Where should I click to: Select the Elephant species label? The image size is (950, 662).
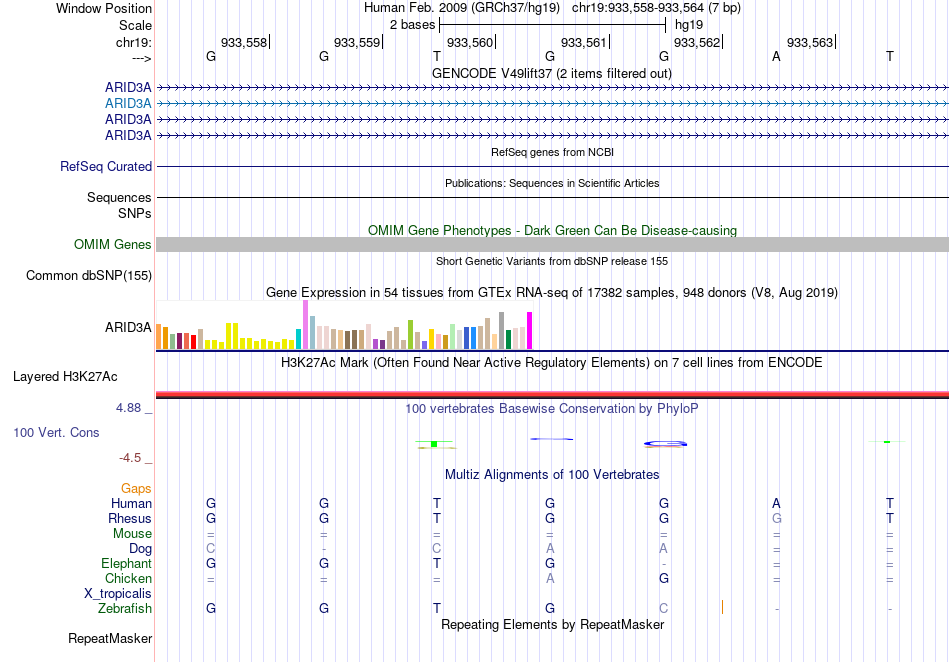126,564
